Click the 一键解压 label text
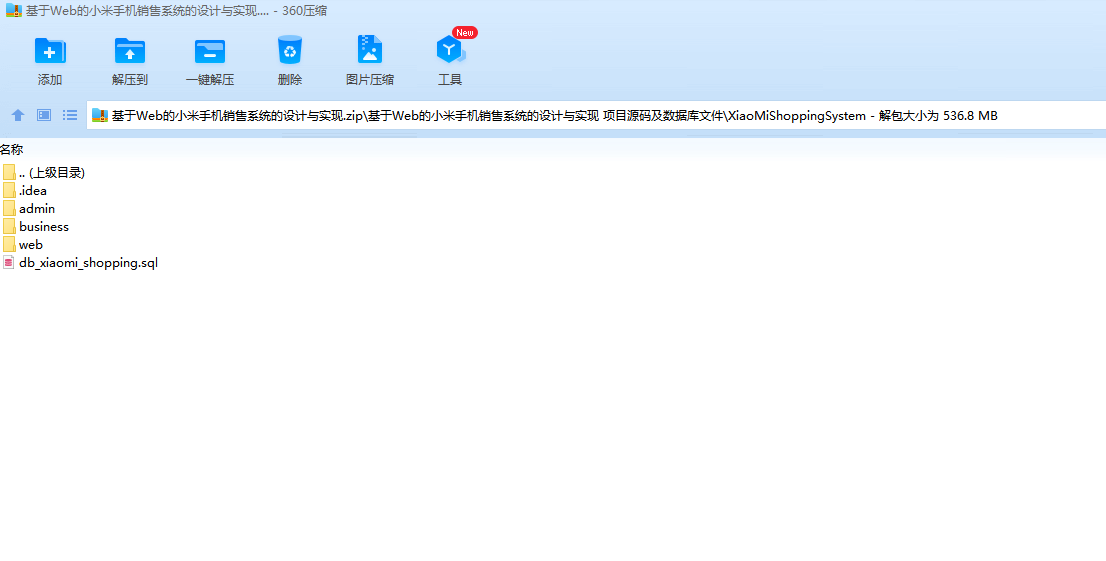This screenshot has width=1106, height=561. 209,80
